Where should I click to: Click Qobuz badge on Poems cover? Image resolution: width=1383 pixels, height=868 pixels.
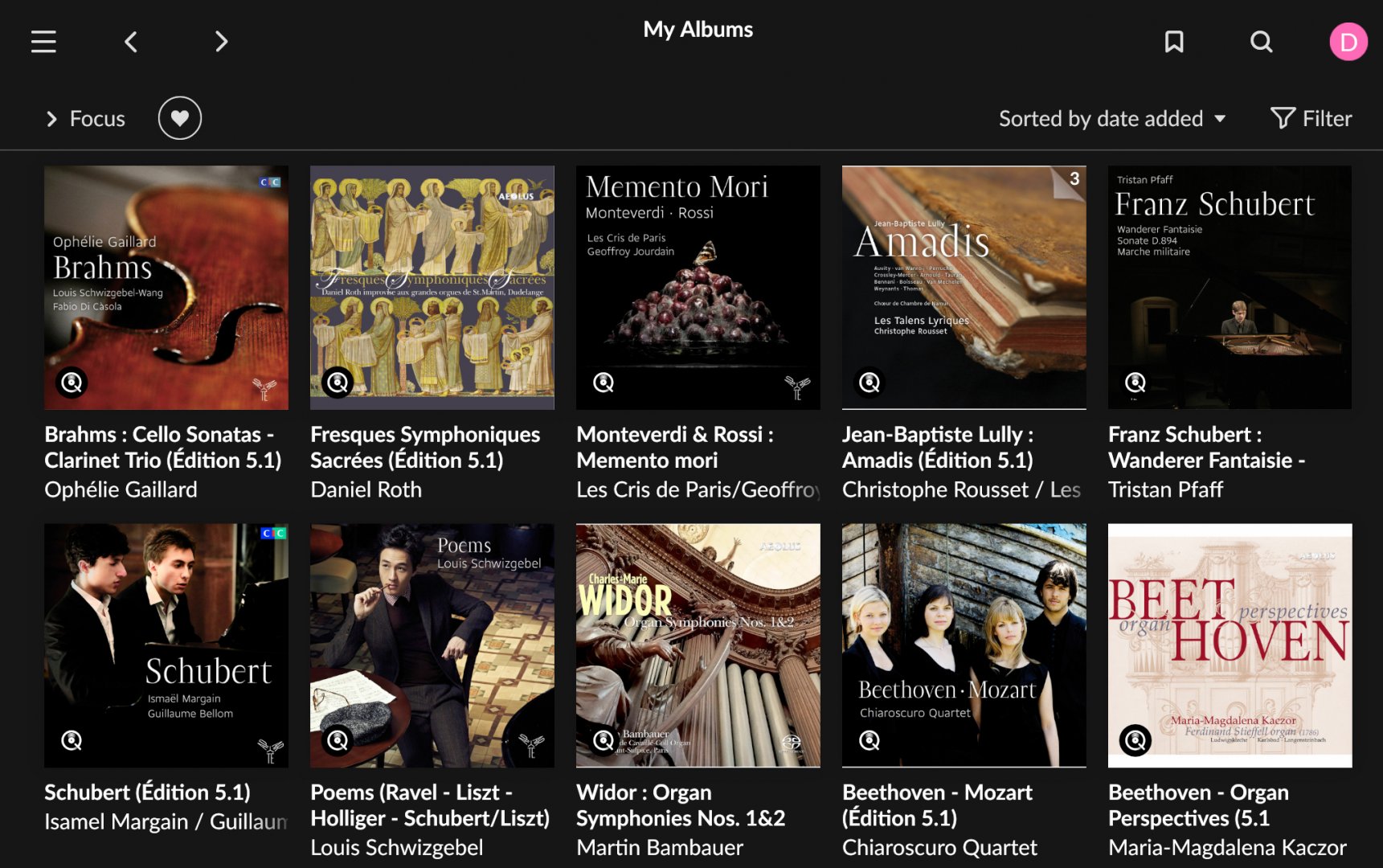point(338,740)
